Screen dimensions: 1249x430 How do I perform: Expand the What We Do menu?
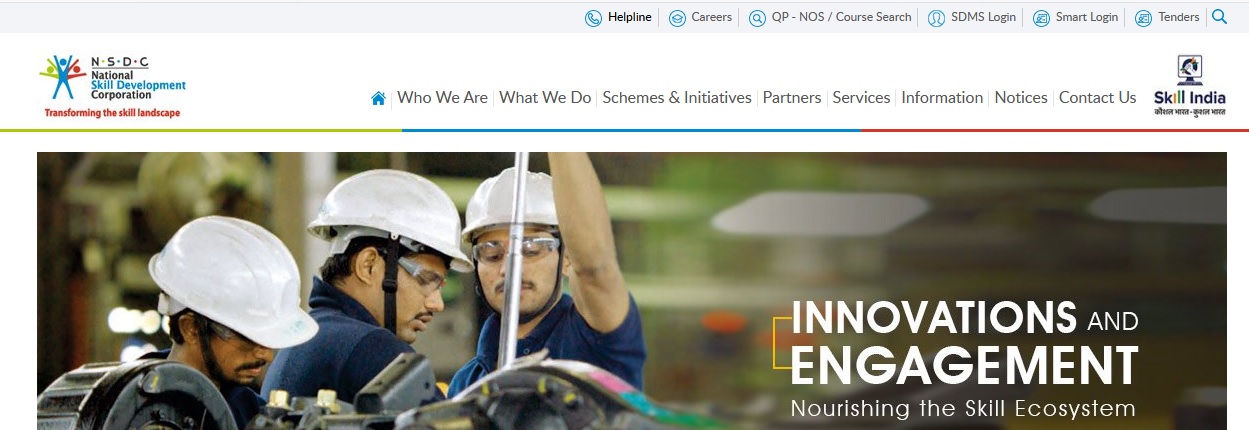[545, 98]
